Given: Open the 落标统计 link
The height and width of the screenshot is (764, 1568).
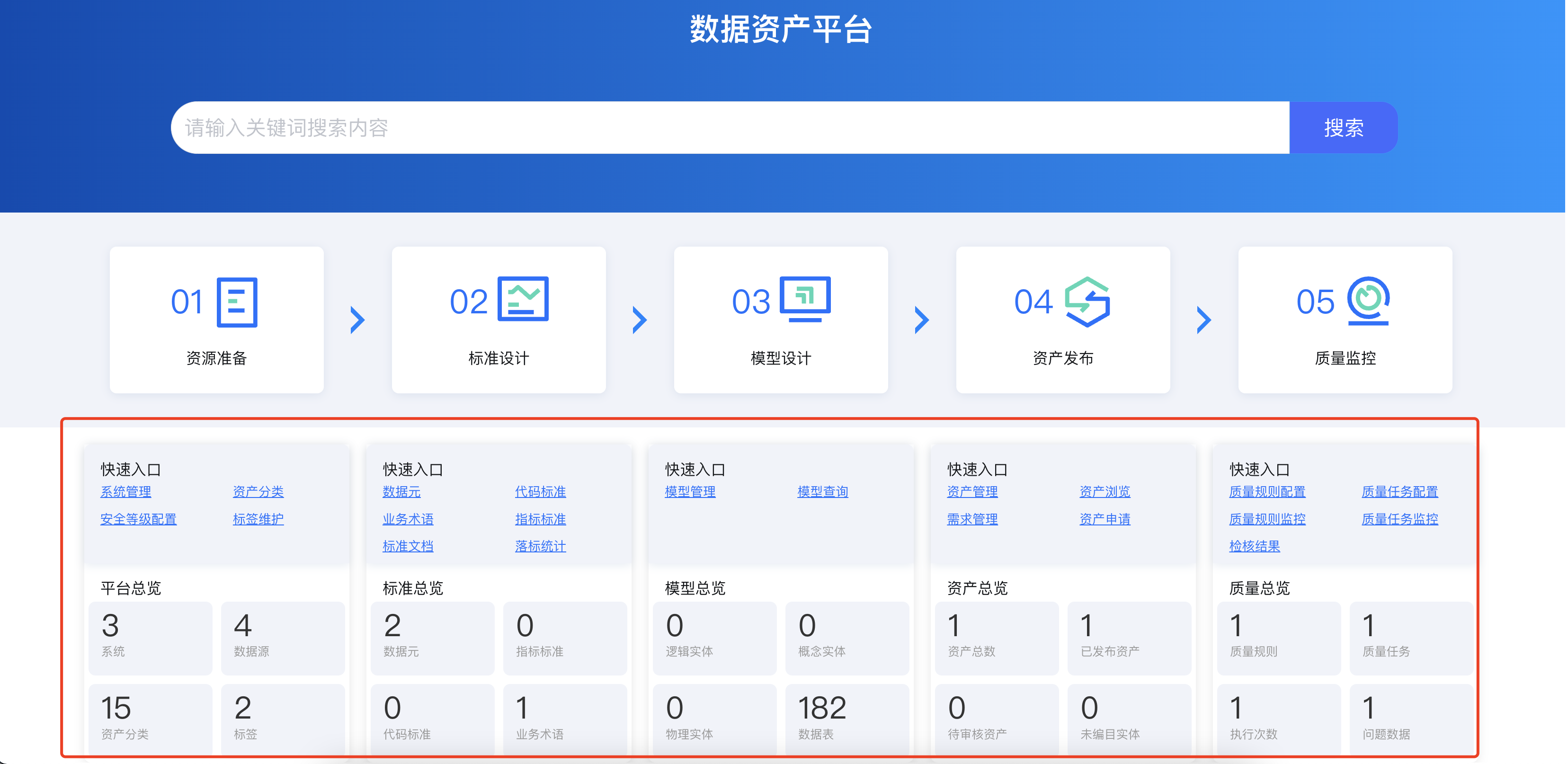Looking at the screenshot, I should (x=541, y=546).
